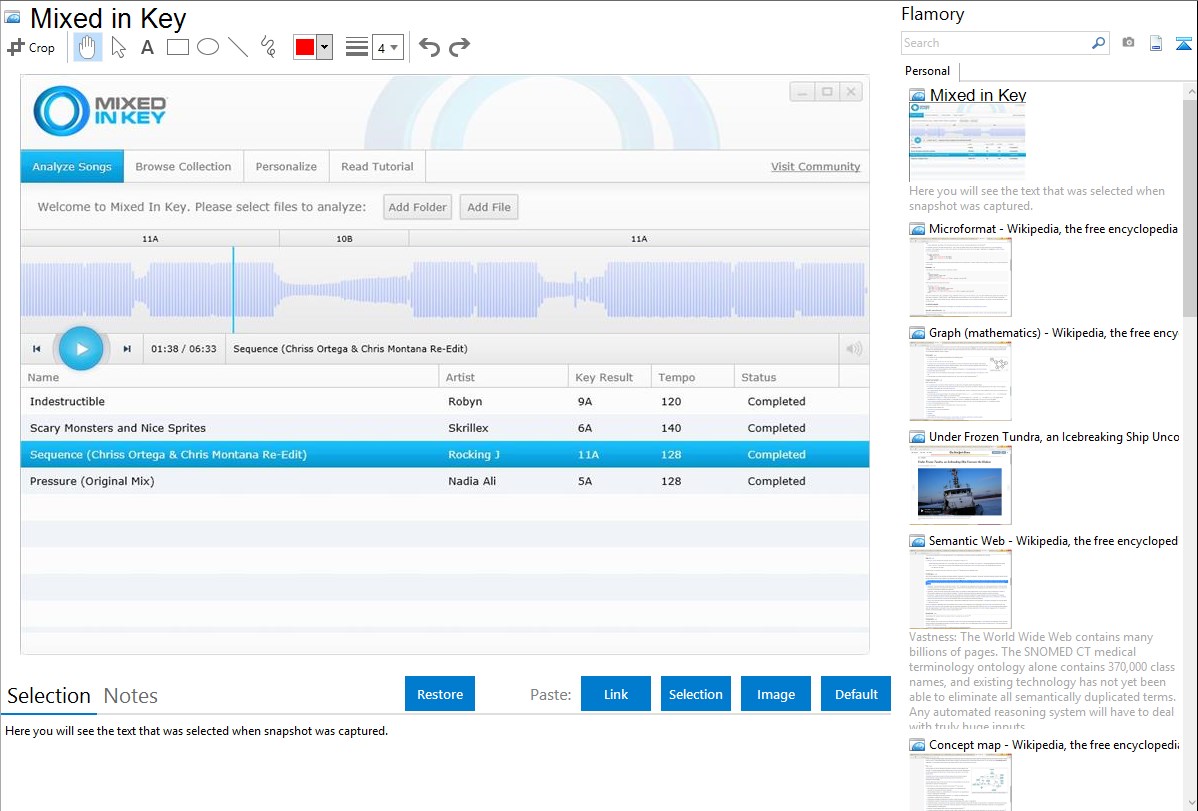Choose the text annotation tool

click(x=147, y=47)
